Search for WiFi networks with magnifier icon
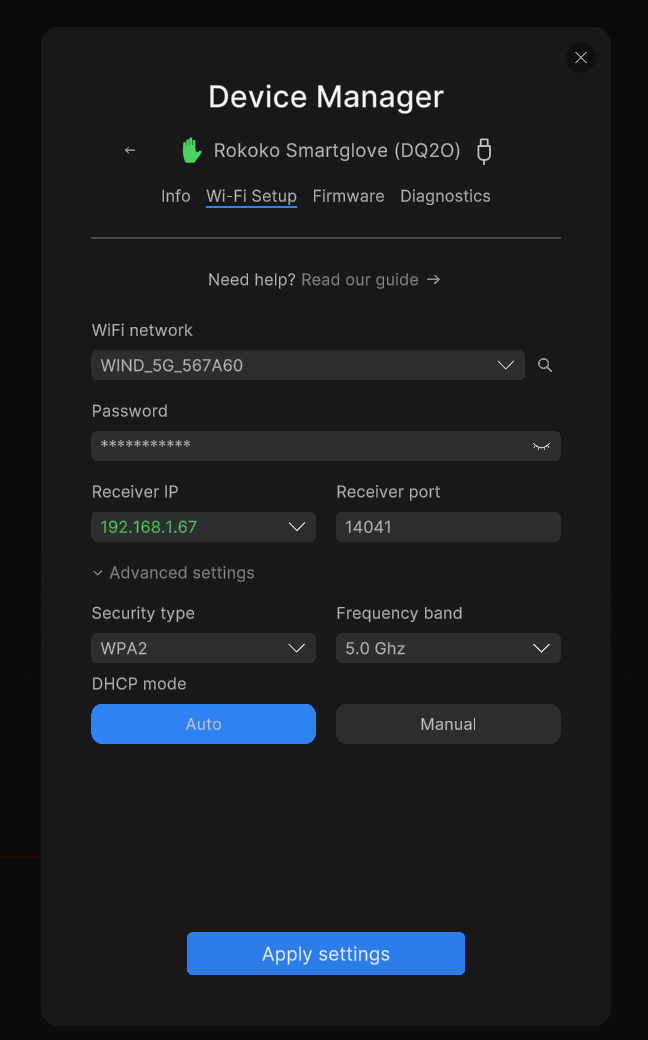648x1040 pixels. pyautogui.click(x=545, y=365)
